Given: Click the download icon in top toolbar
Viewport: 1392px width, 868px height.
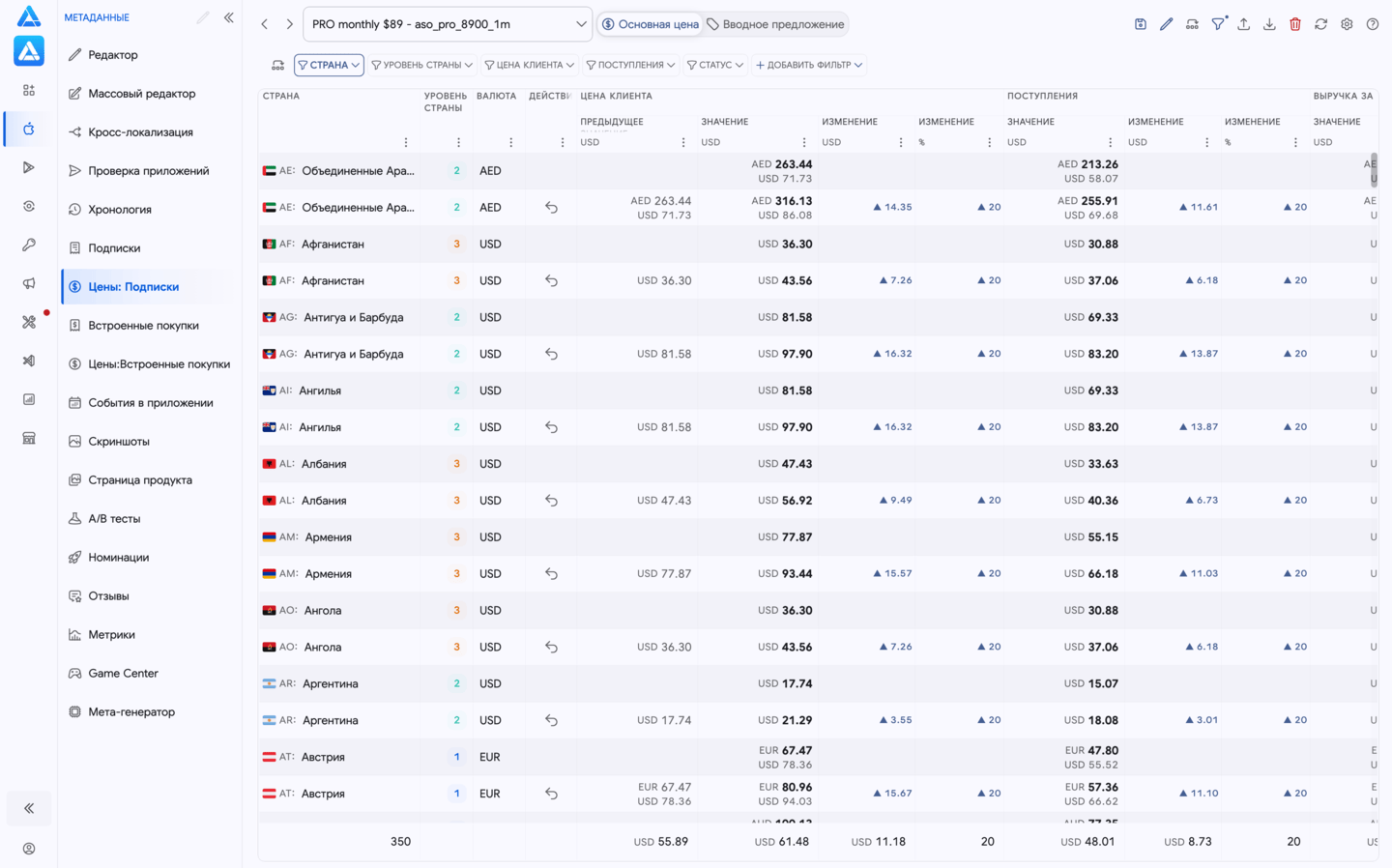Looking at the screenshot, I should pos(1269,24).
